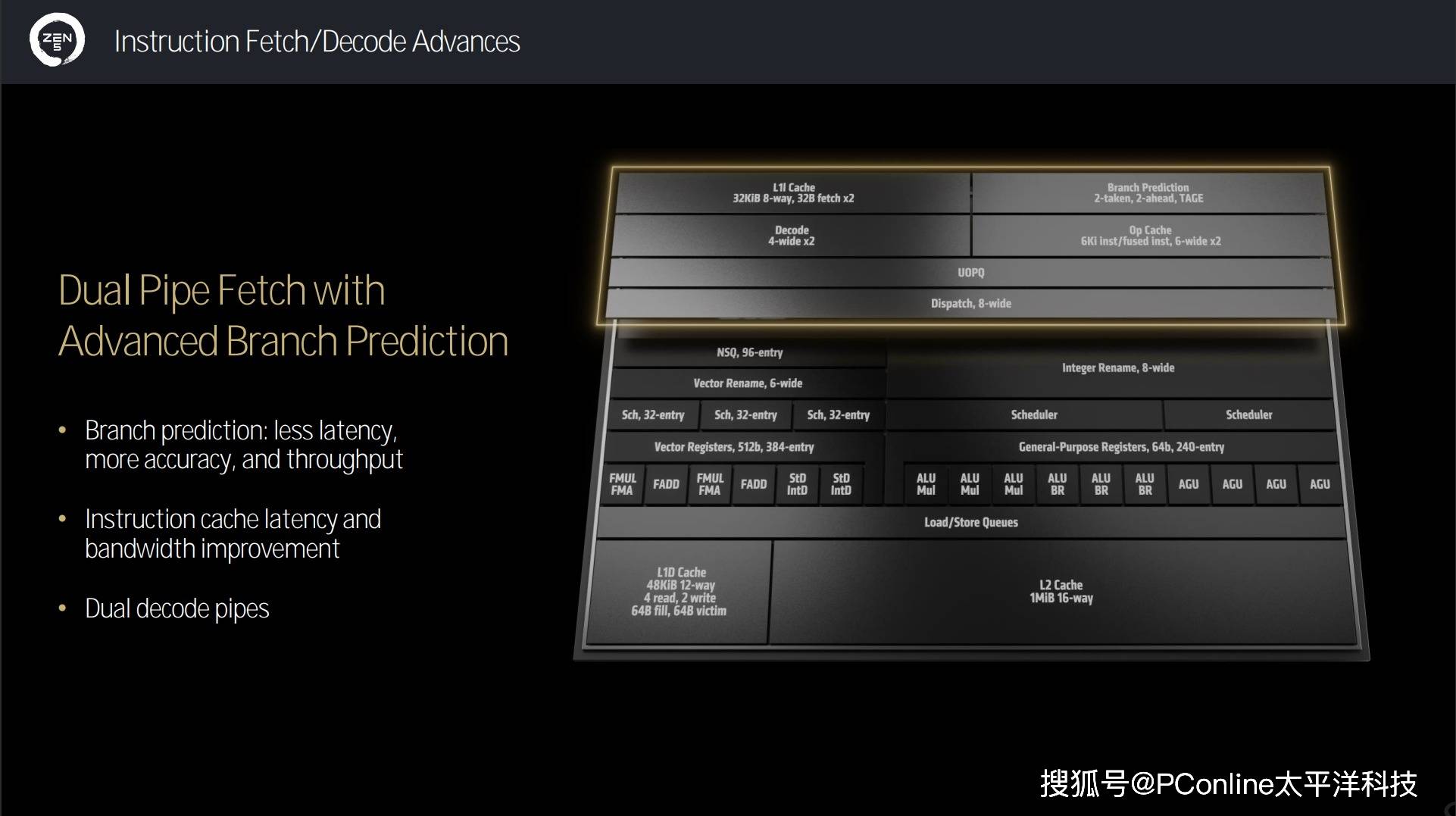Click the leftmost Sch, 32-entry block
1456x816 pixels.
(653, 415)
